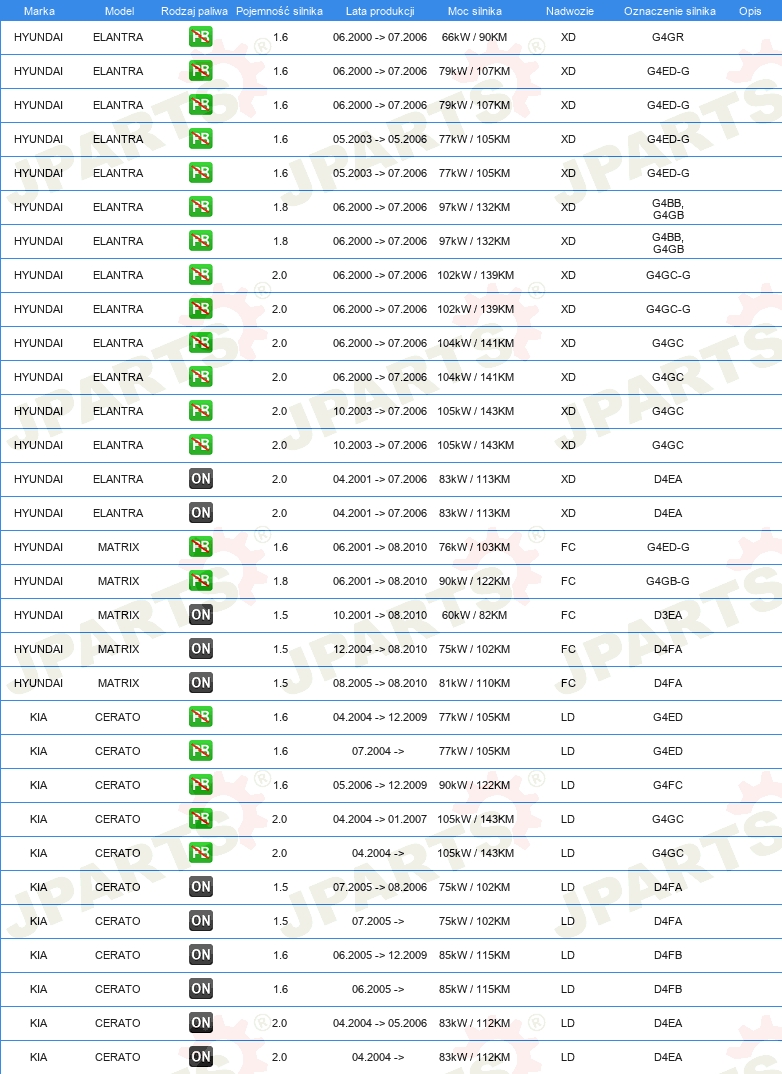Click the petrol fuel icon for Elantra G4GR
The image size is (782, 1074).
[x=201, y=37]
